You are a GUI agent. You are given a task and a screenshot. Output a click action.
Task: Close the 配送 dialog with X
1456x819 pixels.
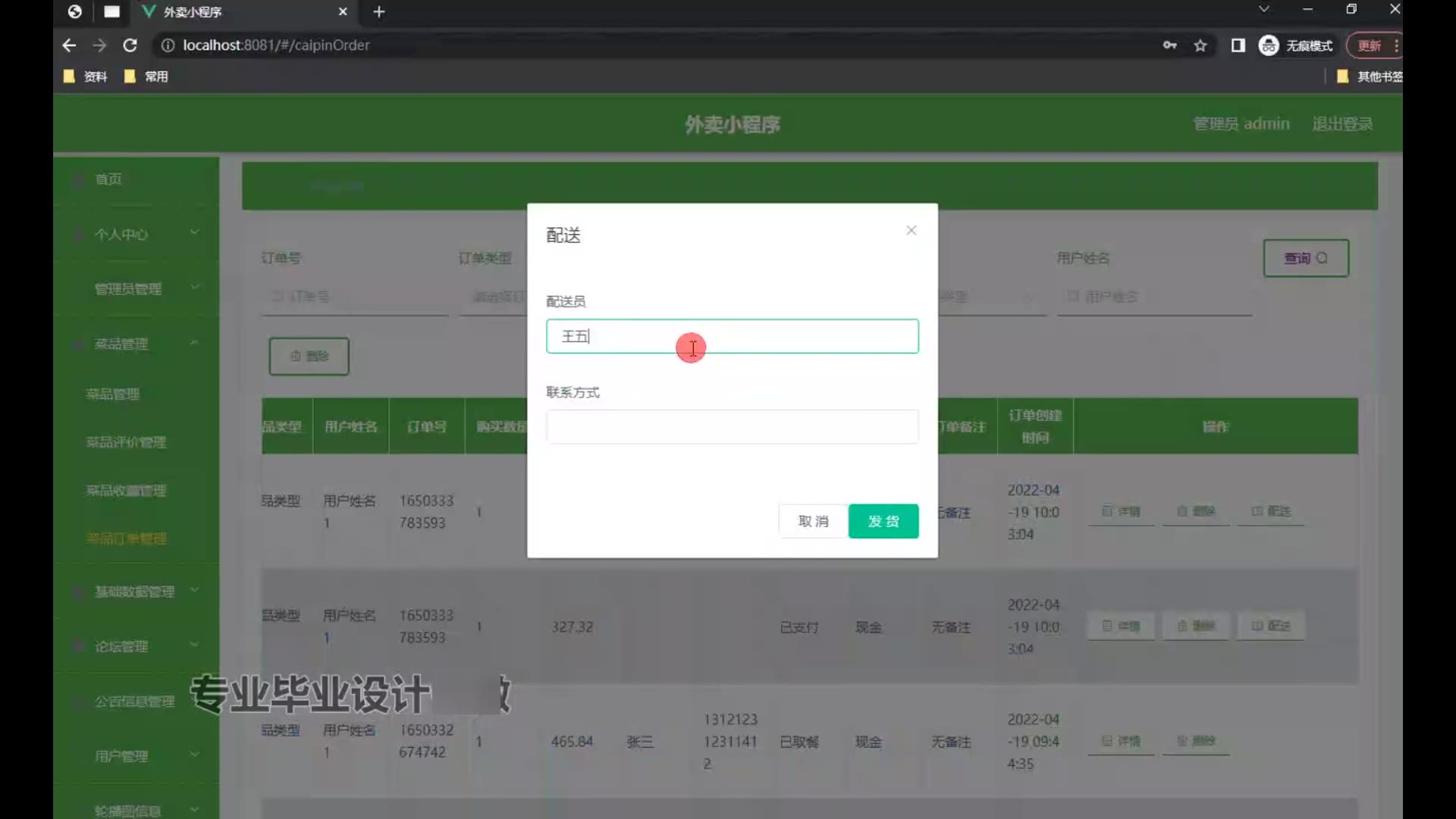pos(911,231)
